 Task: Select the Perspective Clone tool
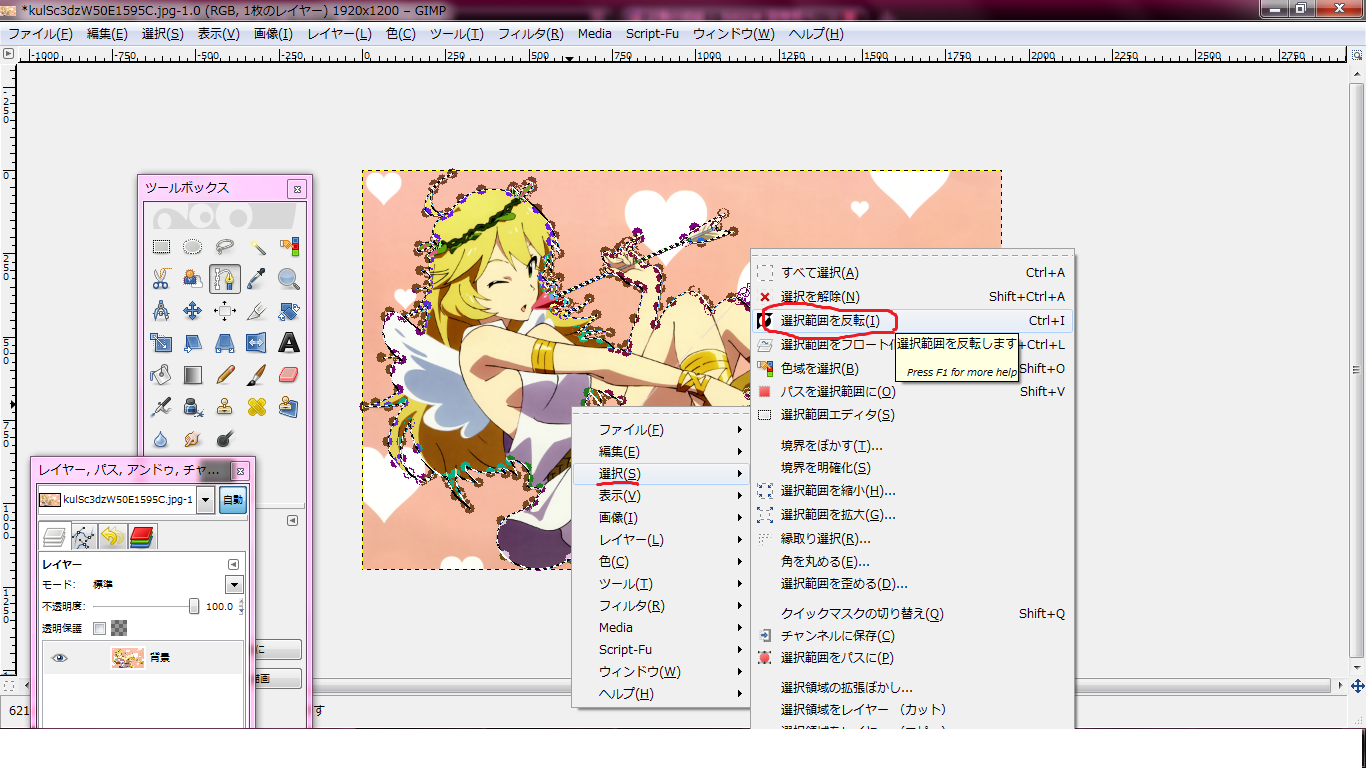289,407
